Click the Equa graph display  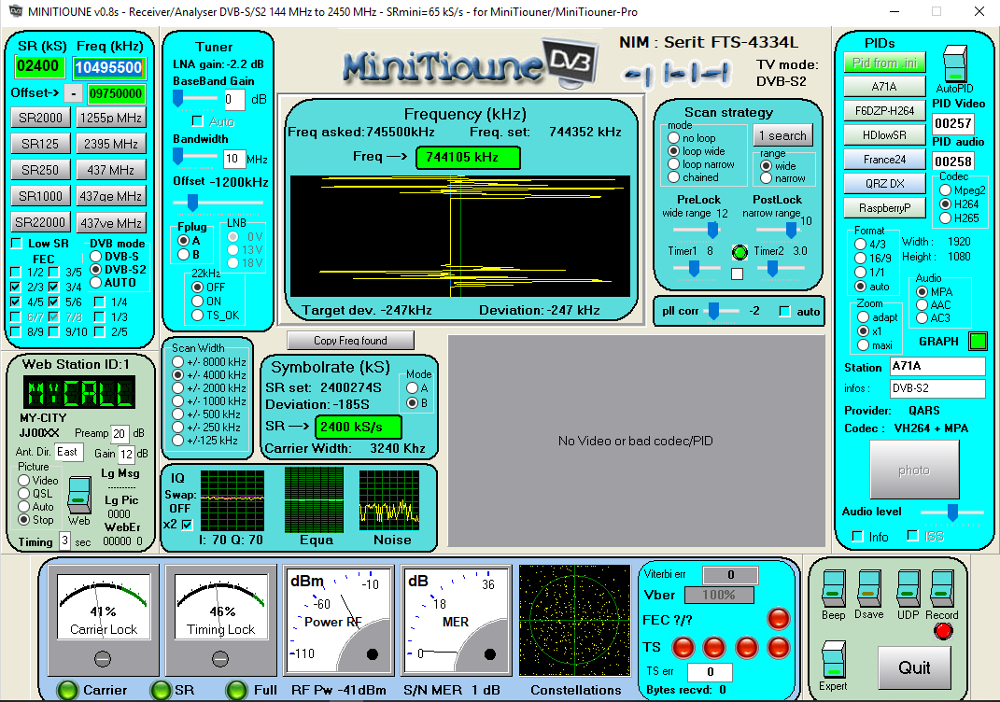click(314, 499)
